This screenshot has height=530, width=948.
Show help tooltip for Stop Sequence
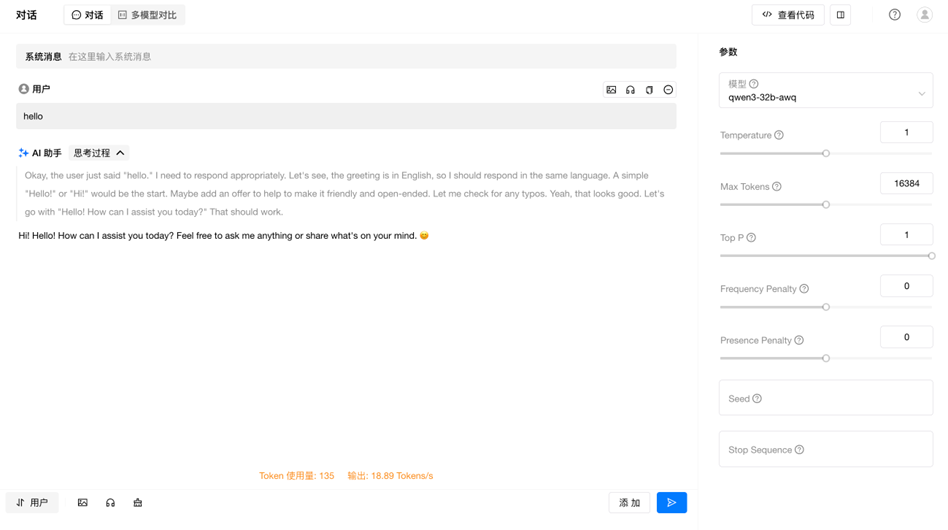pos(799,450)
